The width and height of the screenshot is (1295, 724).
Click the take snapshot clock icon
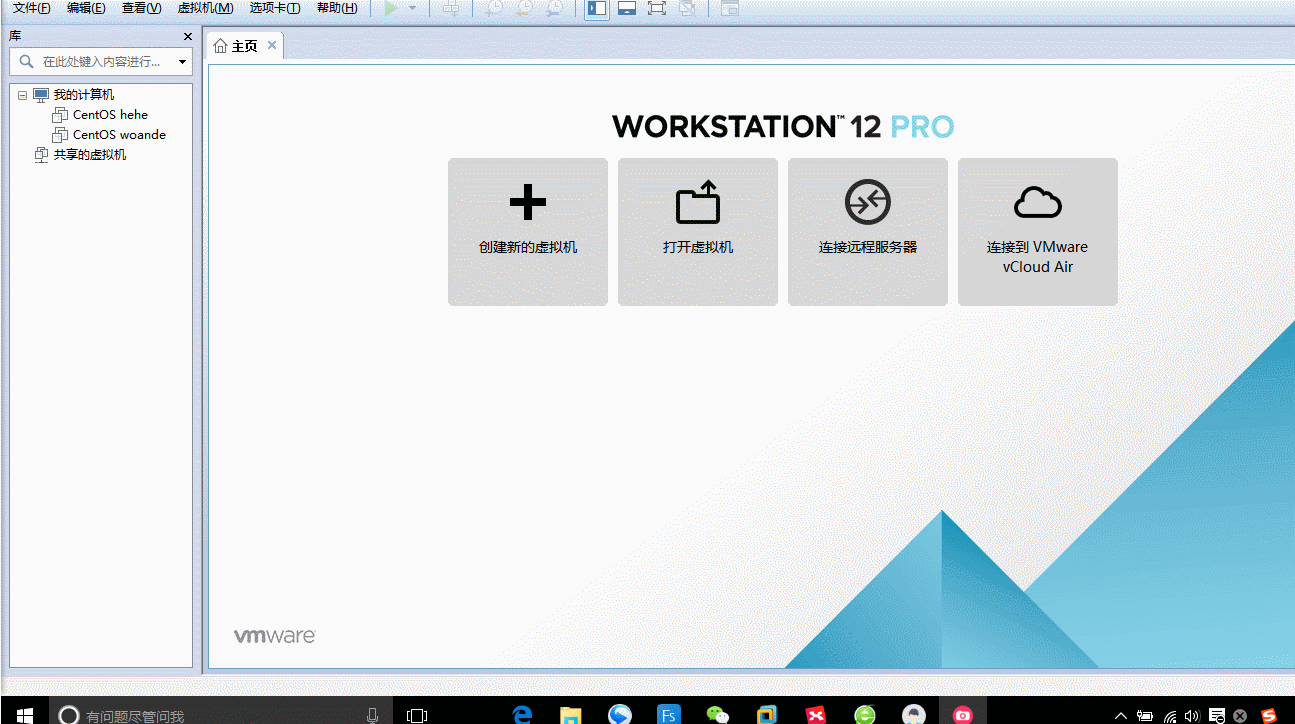pyautogui.click(x=494, y=8)
